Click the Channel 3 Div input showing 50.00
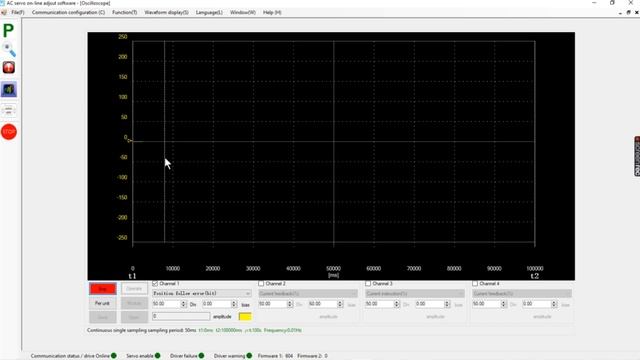Viewport: 640px width, 360px height. tap(380, 304)
